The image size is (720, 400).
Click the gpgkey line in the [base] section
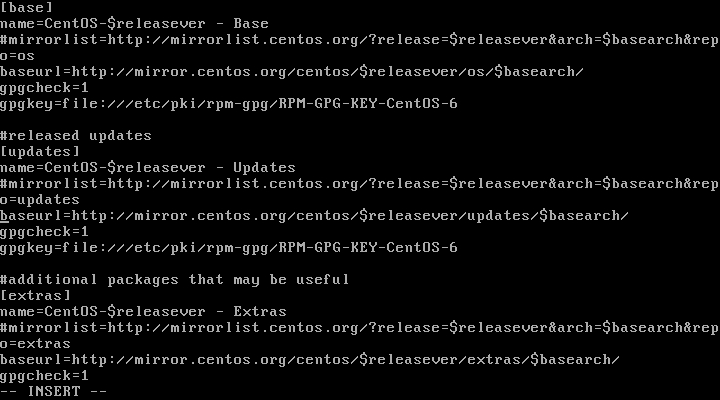pyautogui.click(x=228, y=103)
